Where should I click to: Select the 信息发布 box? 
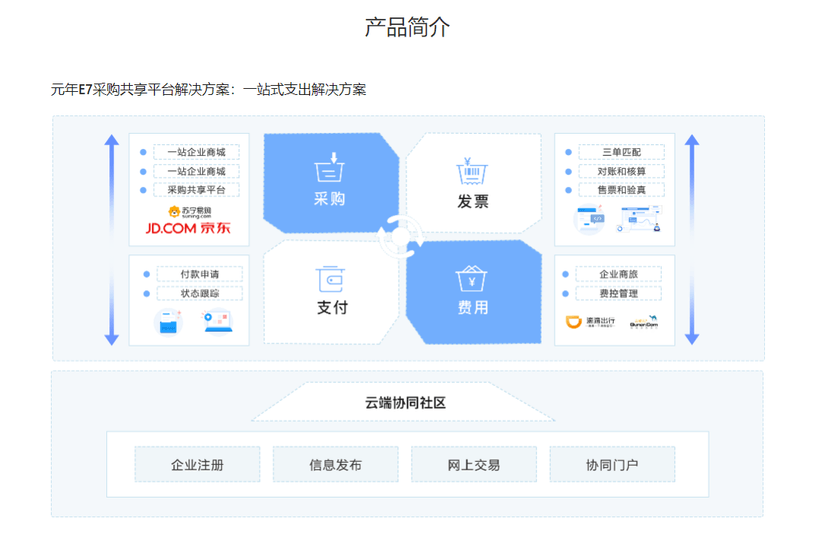click(x=336, y=465)
